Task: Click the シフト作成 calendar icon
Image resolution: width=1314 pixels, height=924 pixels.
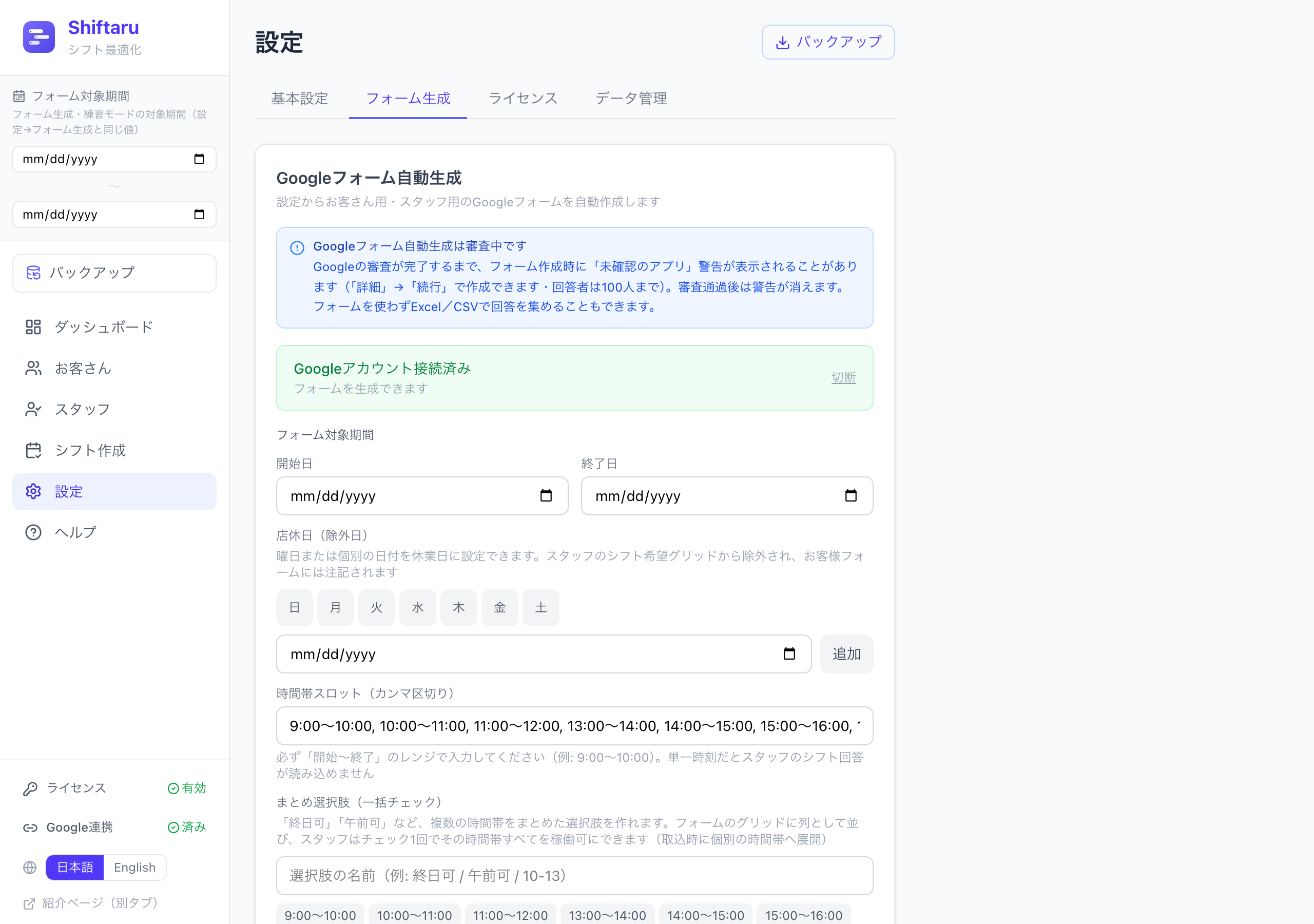Action: point(33,451)
